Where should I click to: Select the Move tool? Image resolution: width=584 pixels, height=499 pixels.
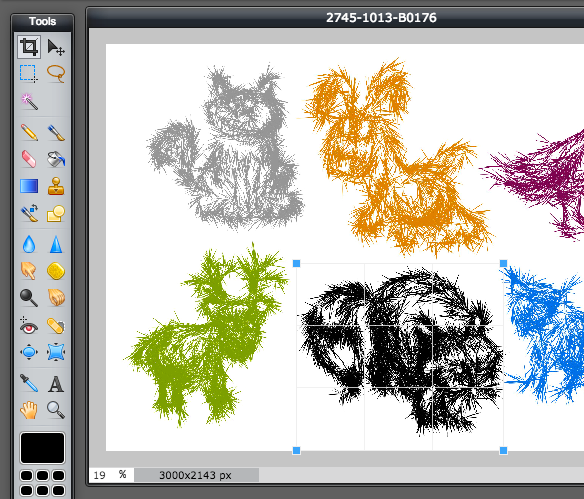click(56, 47)
